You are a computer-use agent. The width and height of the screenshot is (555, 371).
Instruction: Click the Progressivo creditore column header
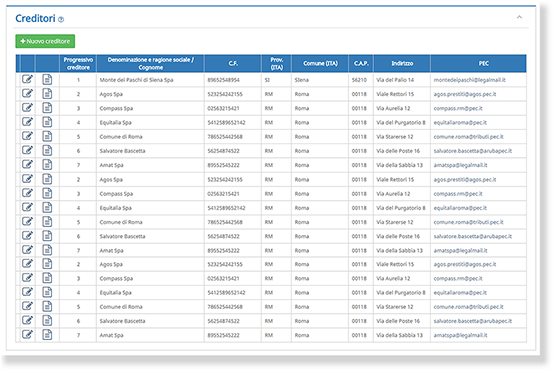78,63
